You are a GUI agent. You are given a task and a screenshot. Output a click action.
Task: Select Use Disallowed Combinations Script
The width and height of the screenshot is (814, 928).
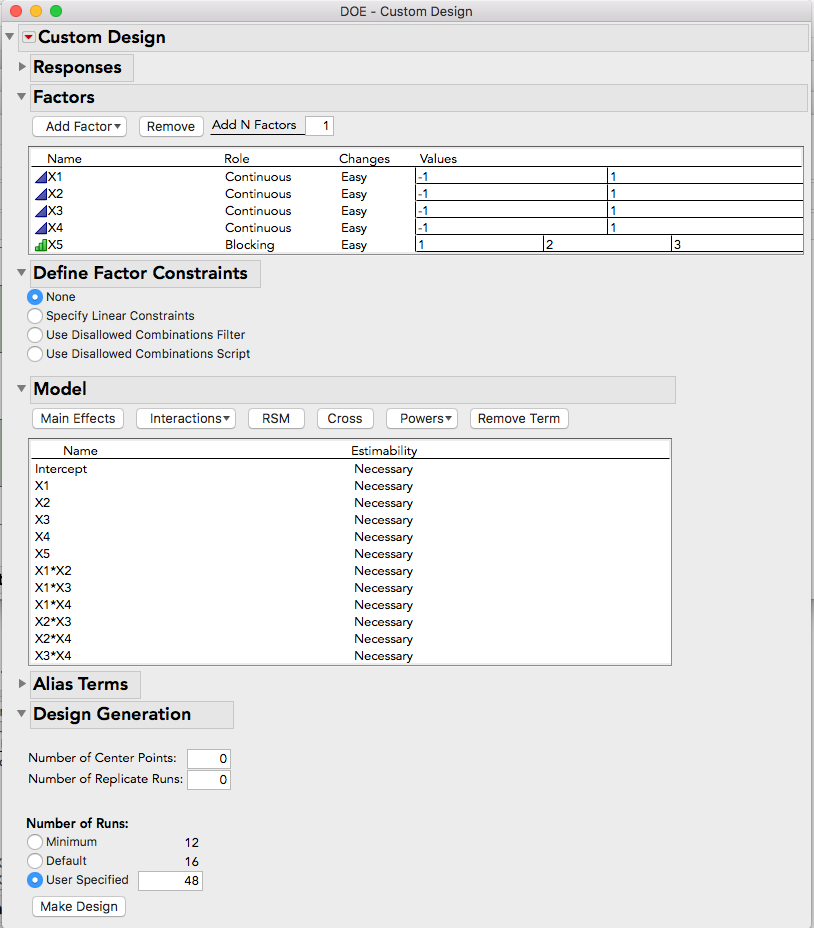[x=35, y=354]
